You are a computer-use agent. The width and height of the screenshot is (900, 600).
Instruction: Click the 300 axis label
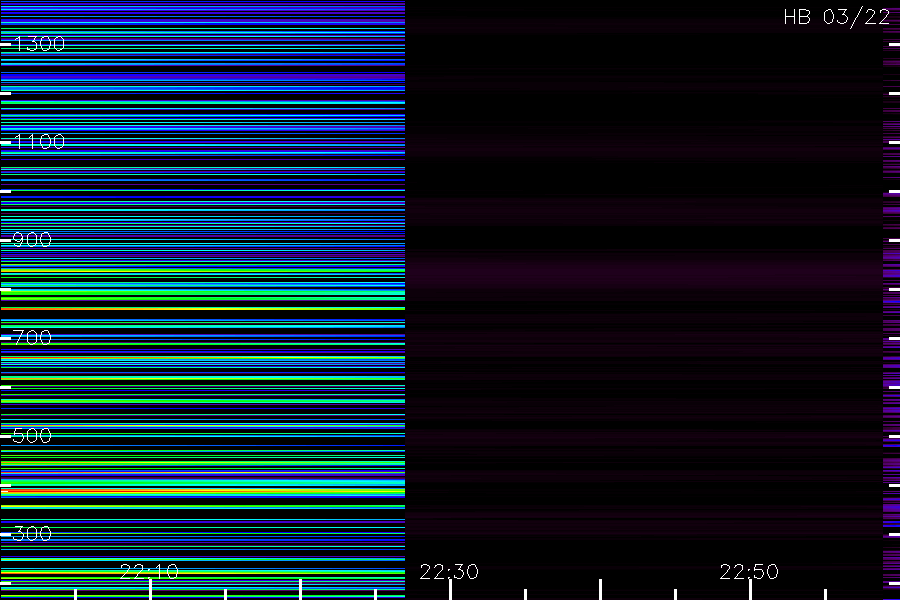click(x=32, y=533)
